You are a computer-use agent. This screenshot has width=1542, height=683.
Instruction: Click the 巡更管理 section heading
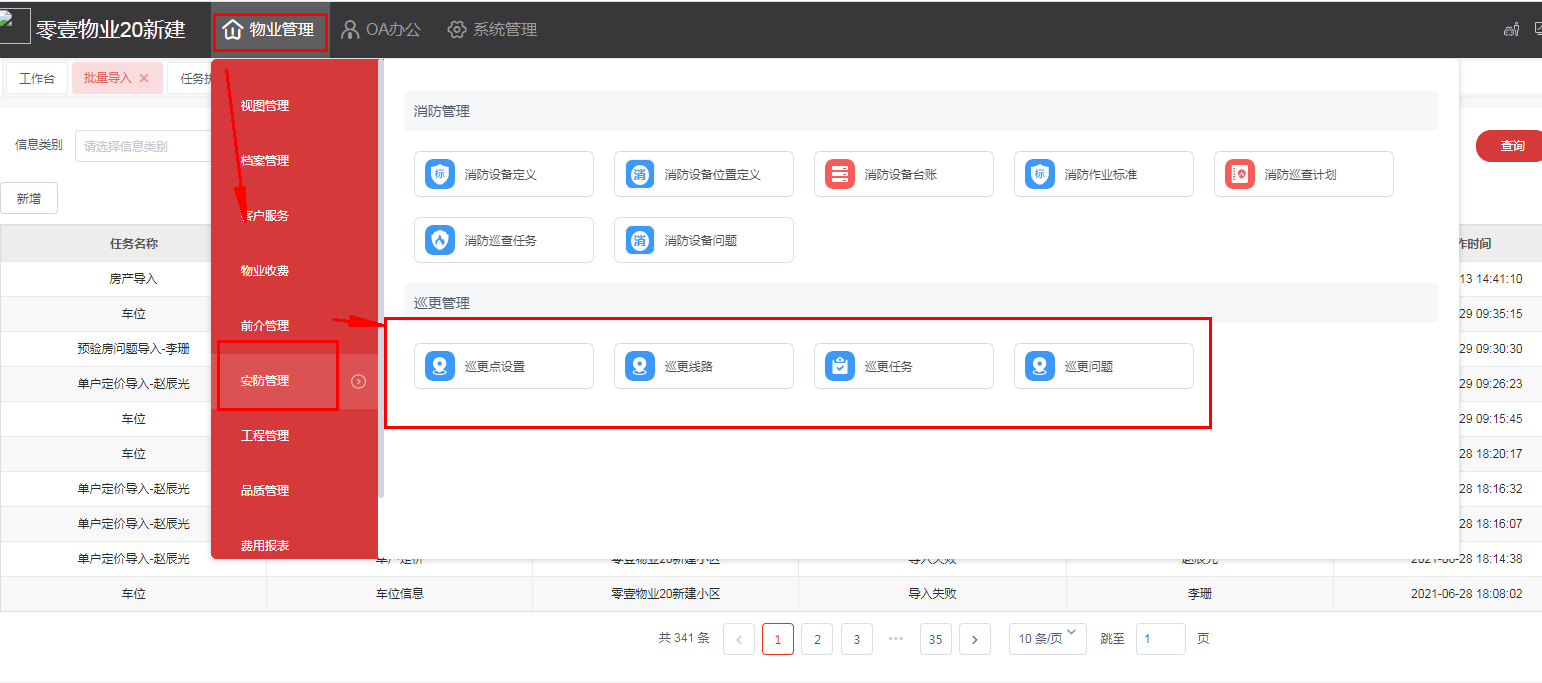click(442, 303)
